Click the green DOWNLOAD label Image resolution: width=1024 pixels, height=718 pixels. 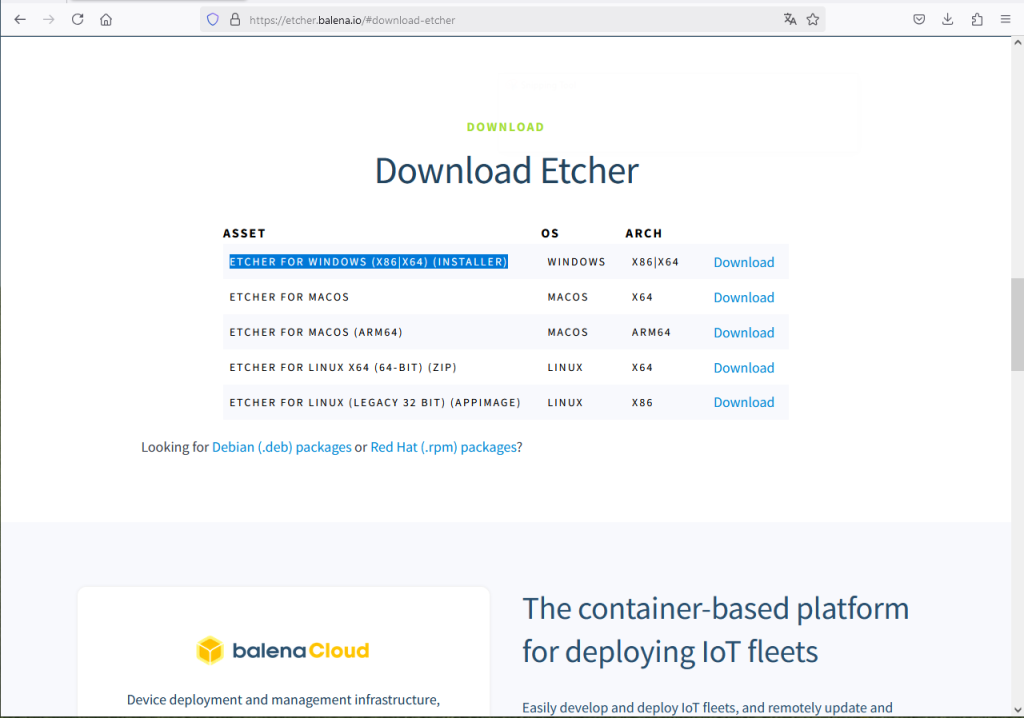505,127
